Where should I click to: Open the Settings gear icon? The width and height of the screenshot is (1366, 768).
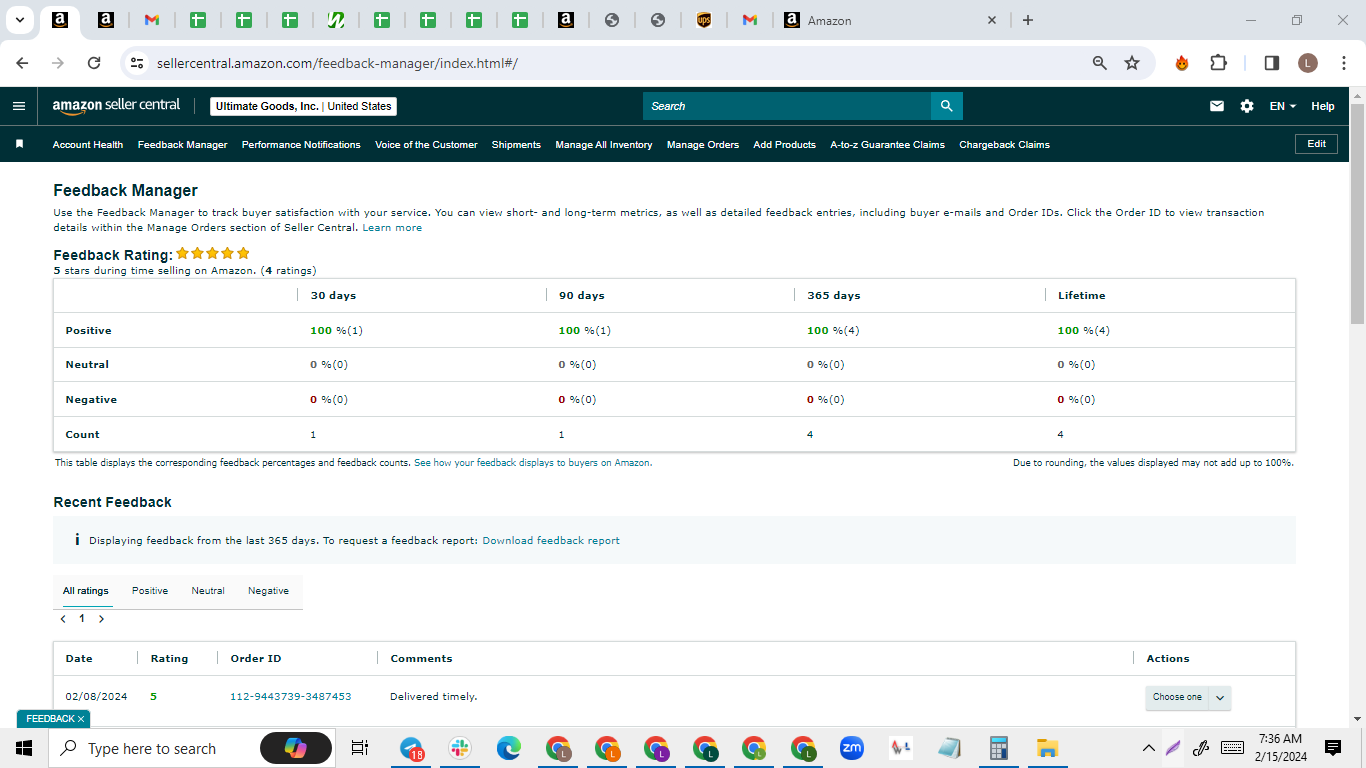(x=1247, y=106)
